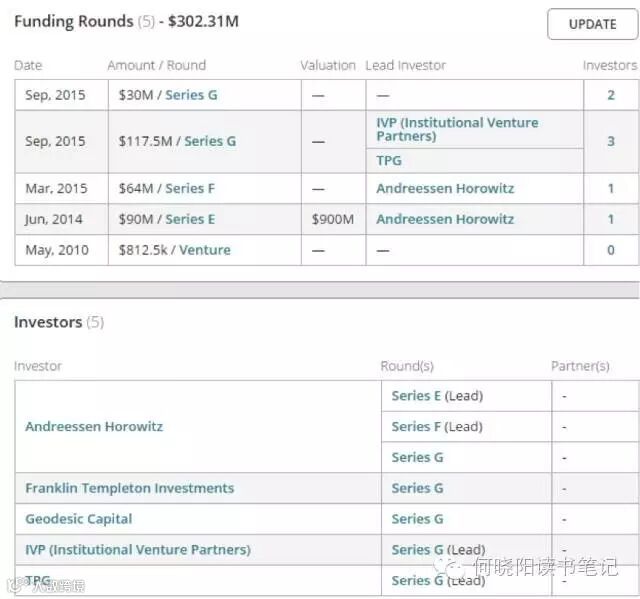
Task: Open Series G link for Geodesic Capital
Action: point(417,519)
